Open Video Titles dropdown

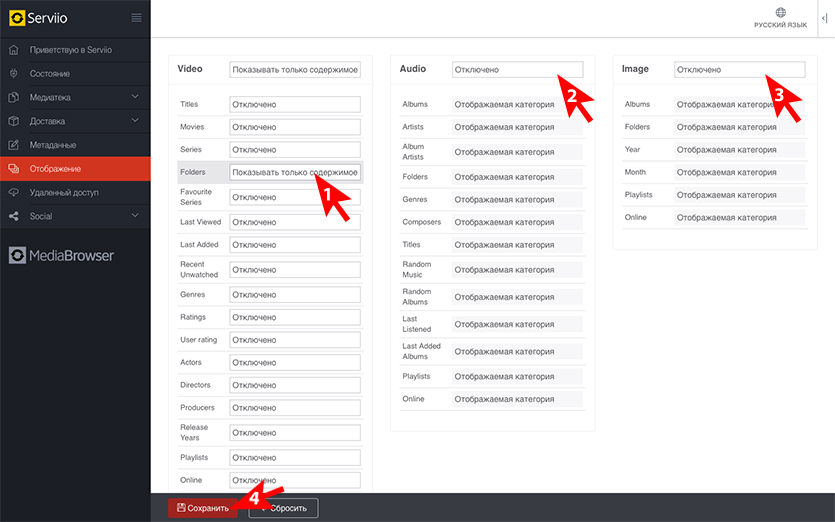[295, 104]
